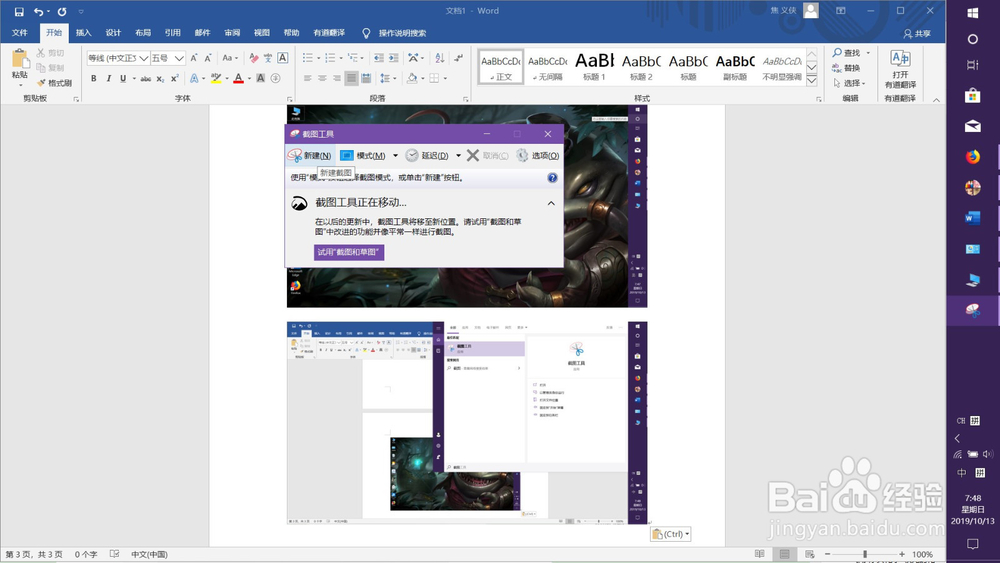
Task: Open the borders dropdown arrow
Action: tap(445, 78)
